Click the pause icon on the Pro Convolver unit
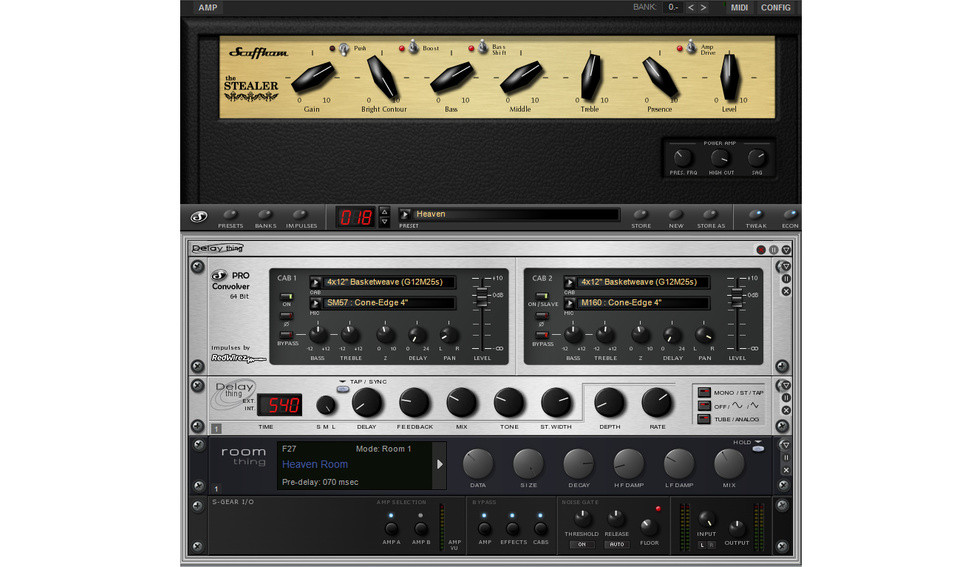The height and width of the screenshot is (567, 980). (786, 279)
